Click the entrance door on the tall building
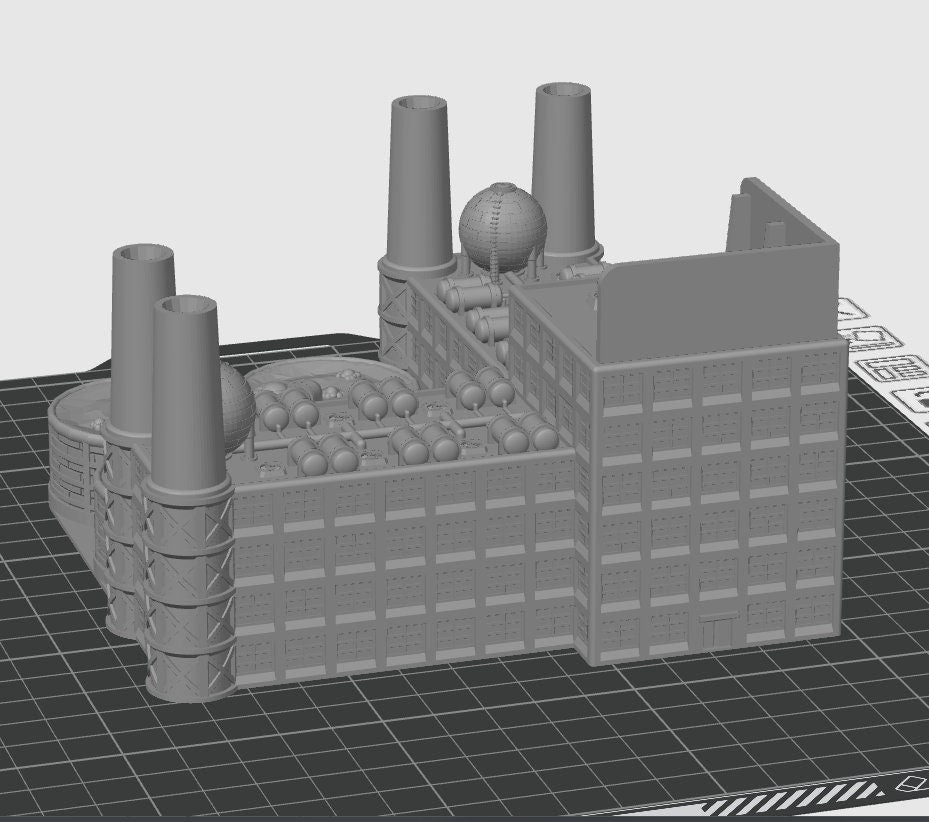Image resolution: width=929 pixels, height=822 pixels. (x=717, y=632)
